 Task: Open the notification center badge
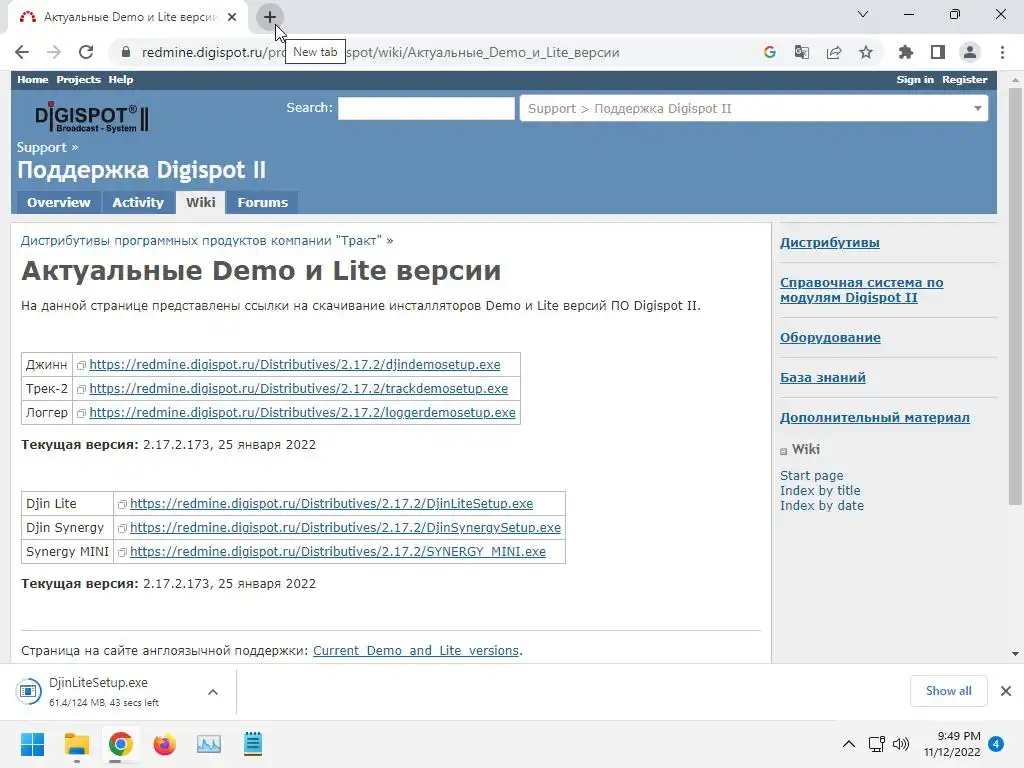pos(996,744)
